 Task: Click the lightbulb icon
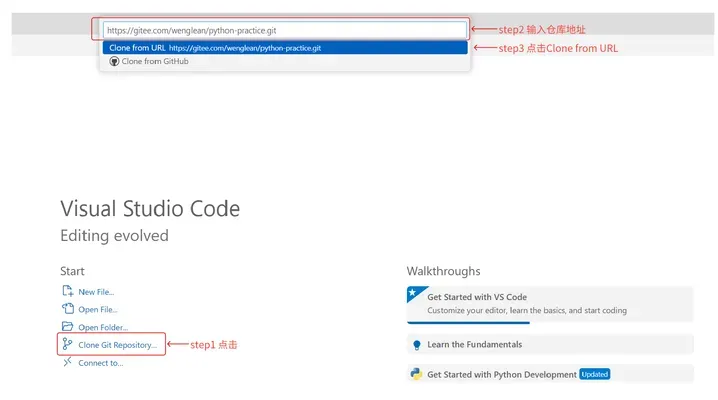click(417, 345)
